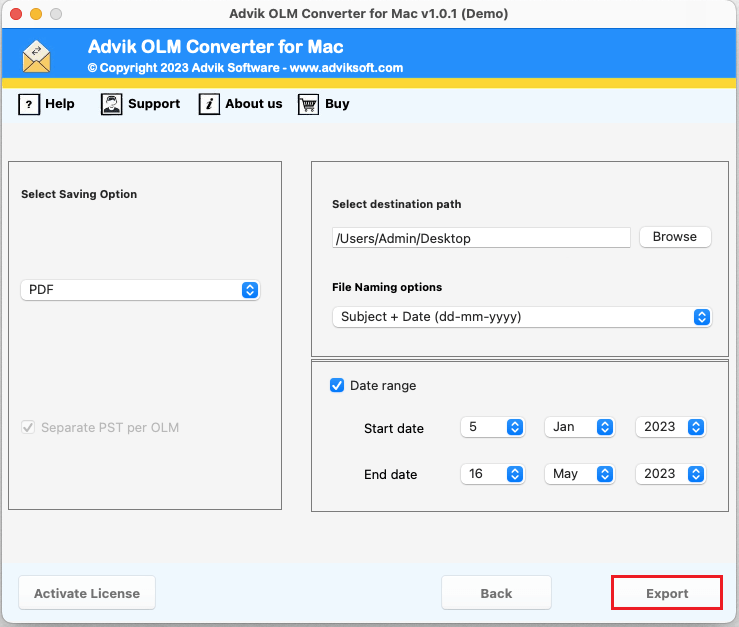Click the destination path input field
Image resolution: width=739 pixels, height=627 pixels.
point(481,238)
